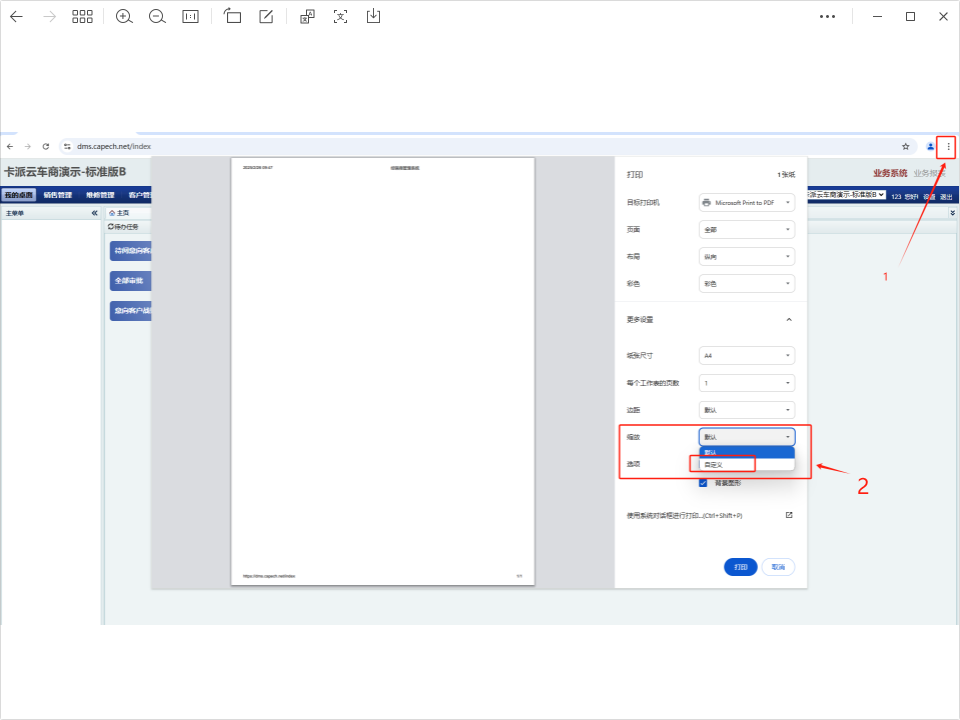Save the image with download icon
960x720 pixels.
pyautogui.click(x=373, y=17)
